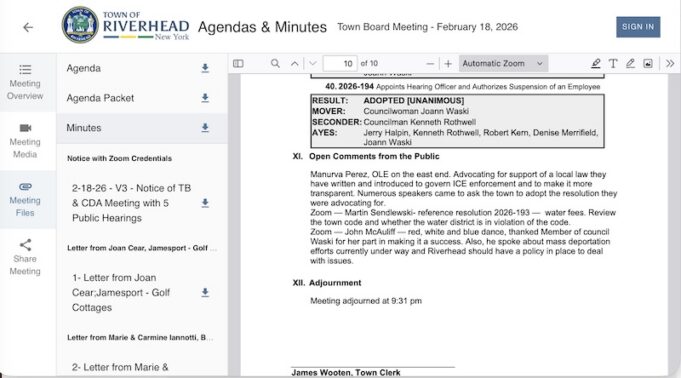The width and height of the screenshot is (681, 378).
Task: Click the Adjournment heading in minutes
Action: (335, 282)
